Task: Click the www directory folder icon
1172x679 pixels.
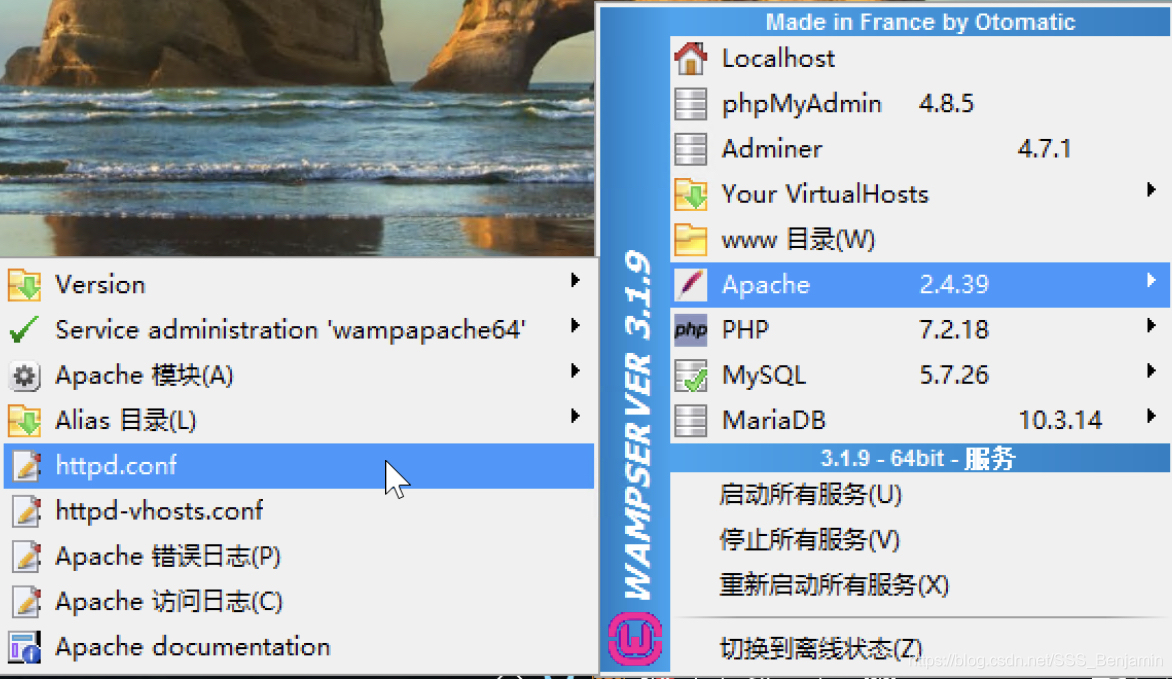Action: (691, 239)
